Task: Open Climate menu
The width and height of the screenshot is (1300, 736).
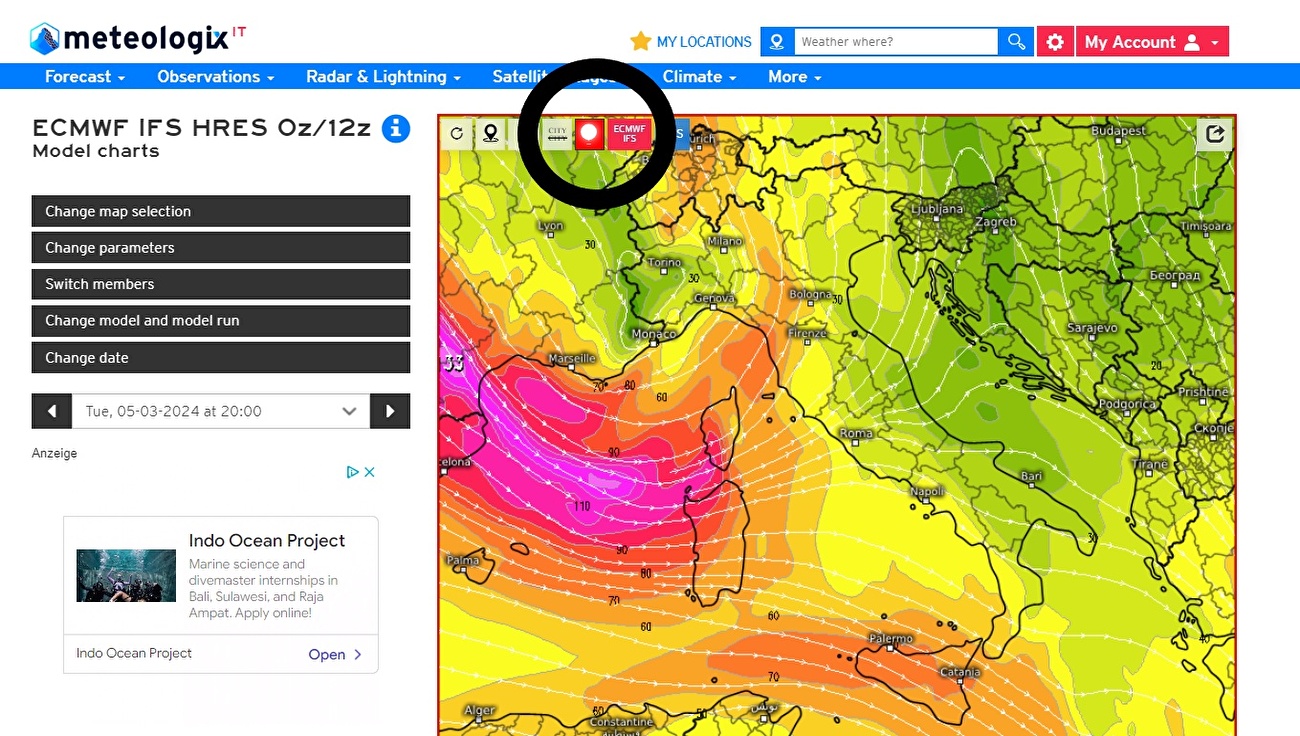Action: [x=699, y=76]
